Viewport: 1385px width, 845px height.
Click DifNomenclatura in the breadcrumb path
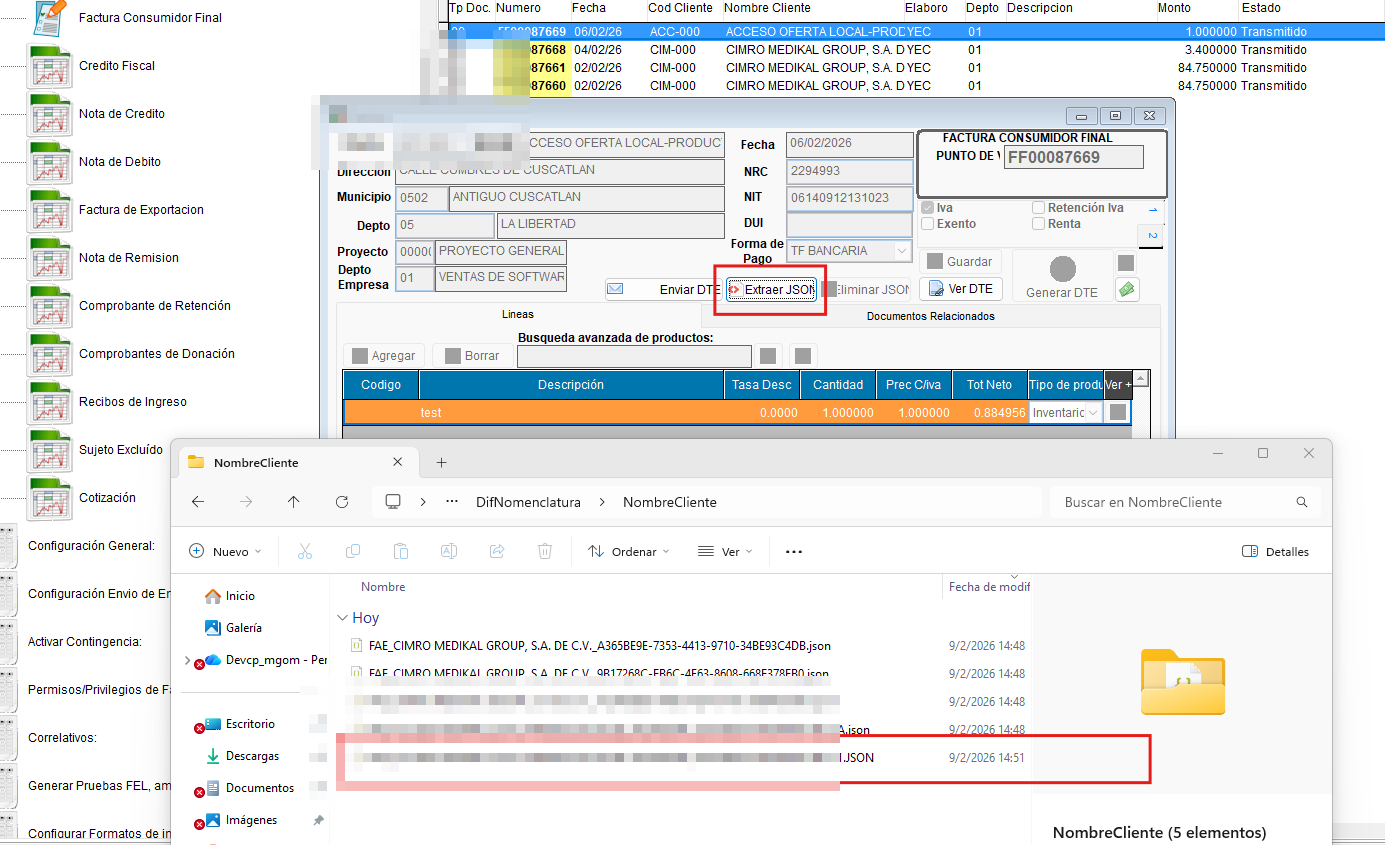pos(528,502)
